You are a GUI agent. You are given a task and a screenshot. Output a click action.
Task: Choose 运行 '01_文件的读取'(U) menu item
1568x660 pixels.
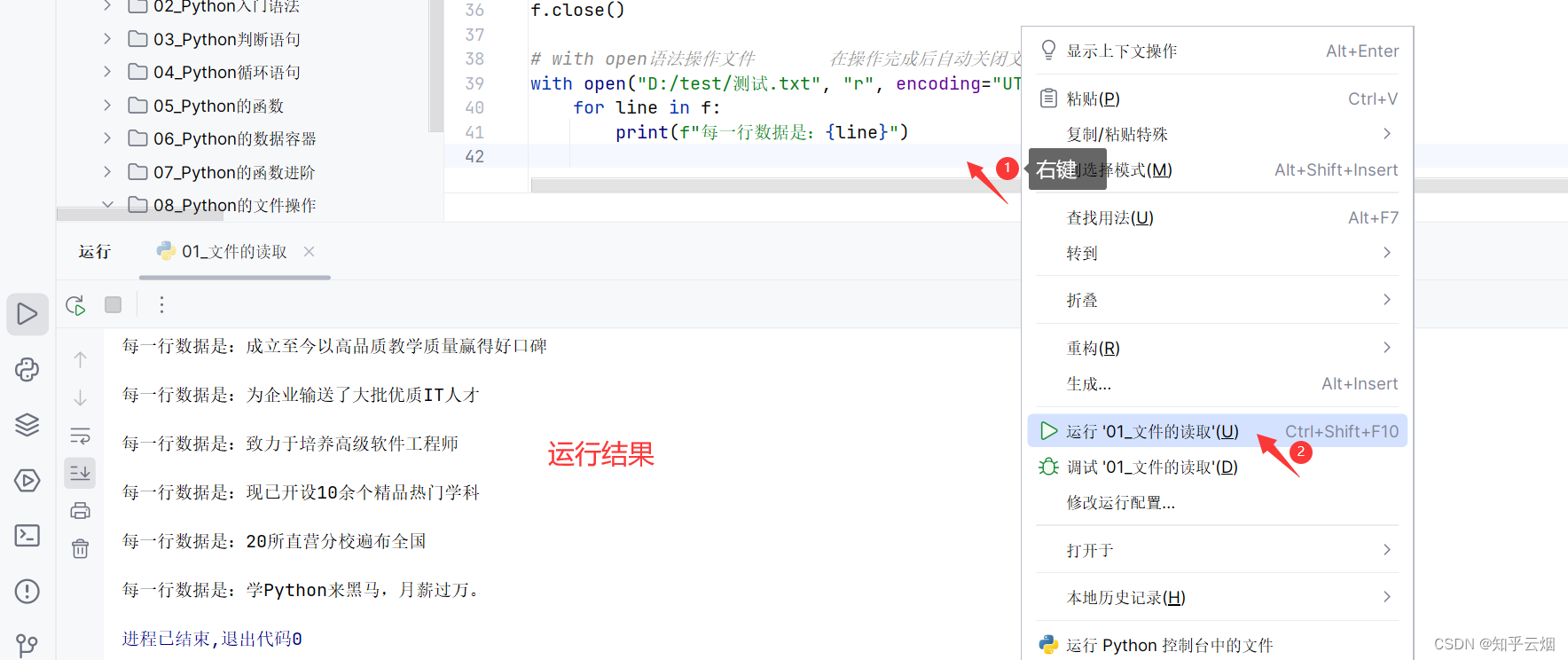(1217, 431)
